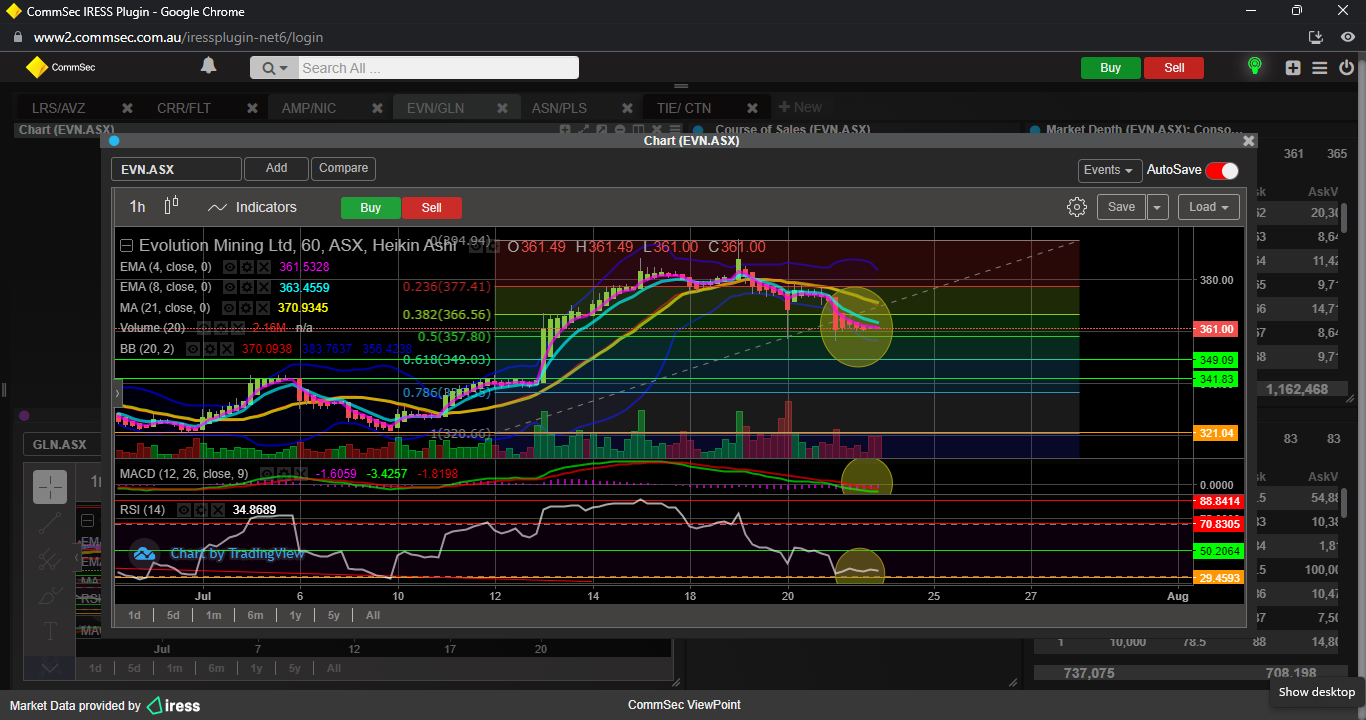Click the TradingView logo icon

144,553
